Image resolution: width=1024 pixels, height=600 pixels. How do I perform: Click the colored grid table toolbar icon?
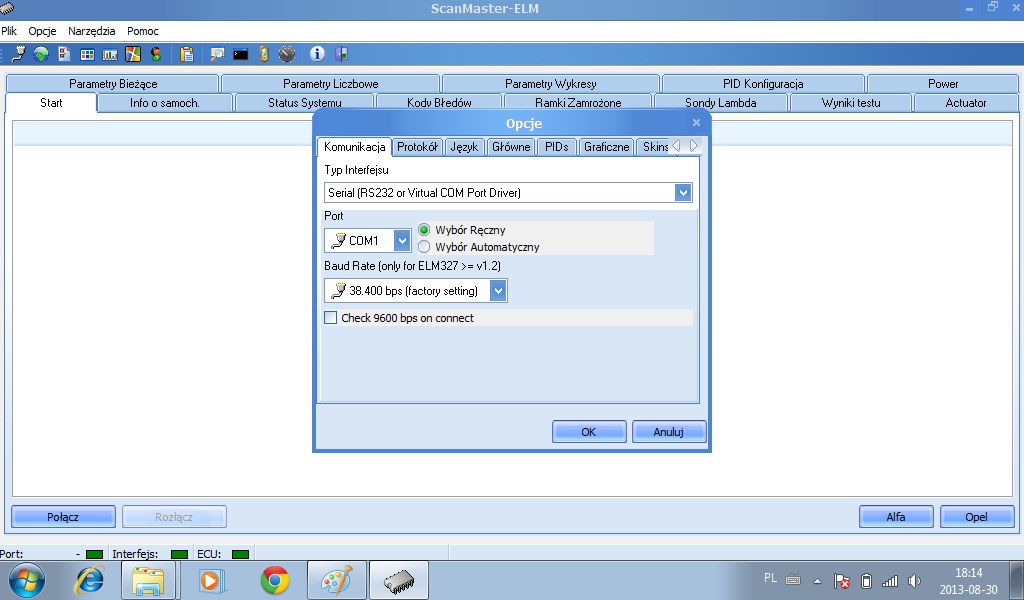[87, 55]
